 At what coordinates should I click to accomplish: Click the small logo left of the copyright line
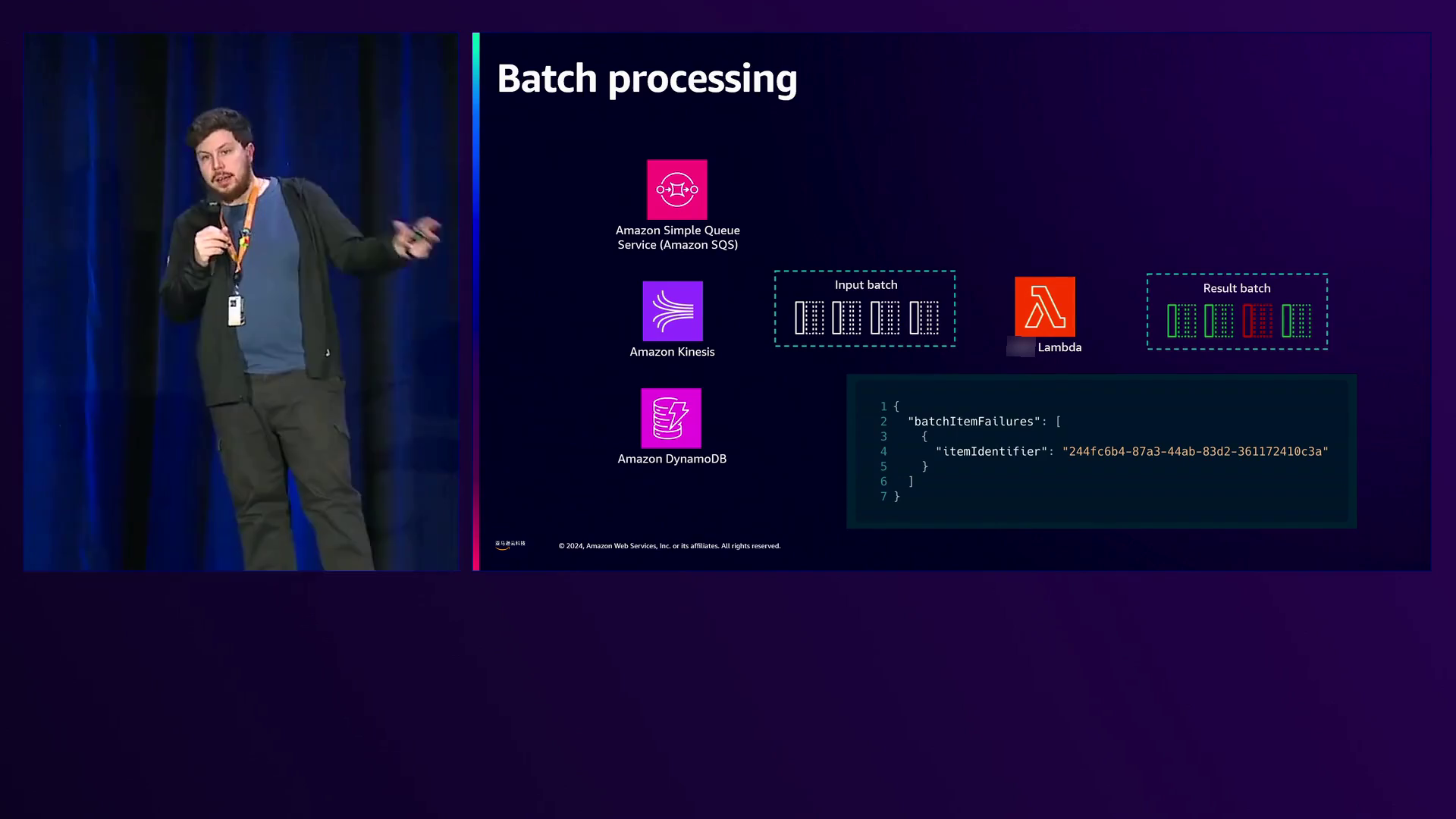[x=510, y=544]
